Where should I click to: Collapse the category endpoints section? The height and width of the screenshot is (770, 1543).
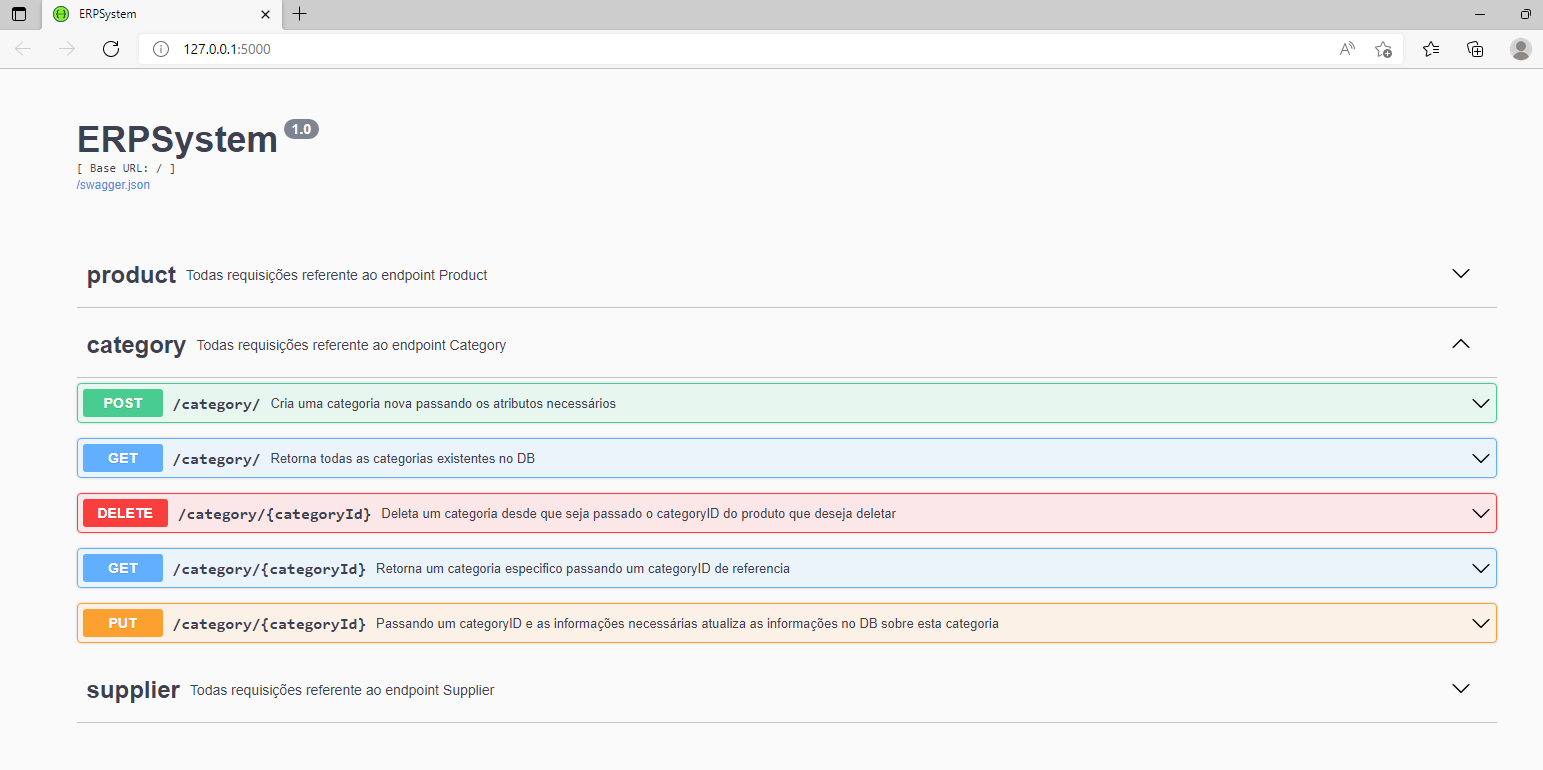click(1460, 343)
